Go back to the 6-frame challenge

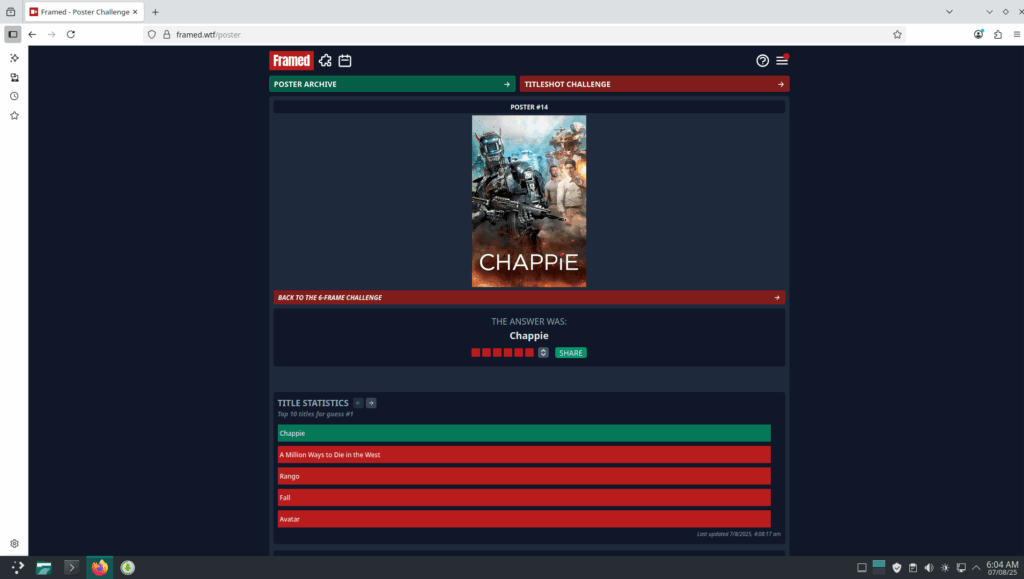[x=529, y=297]
